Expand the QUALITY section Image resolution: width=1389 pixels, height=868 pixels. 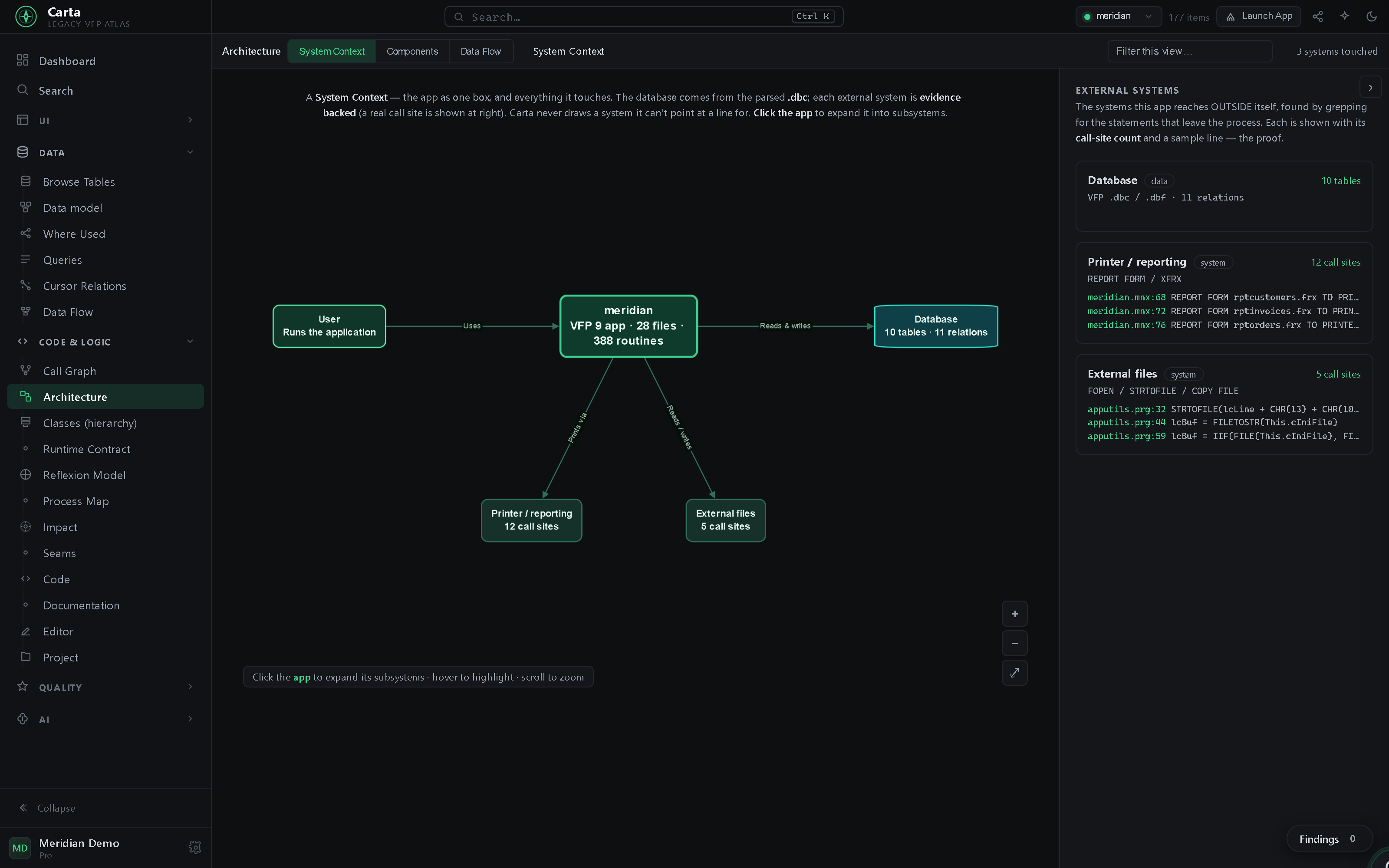[105, 687]
